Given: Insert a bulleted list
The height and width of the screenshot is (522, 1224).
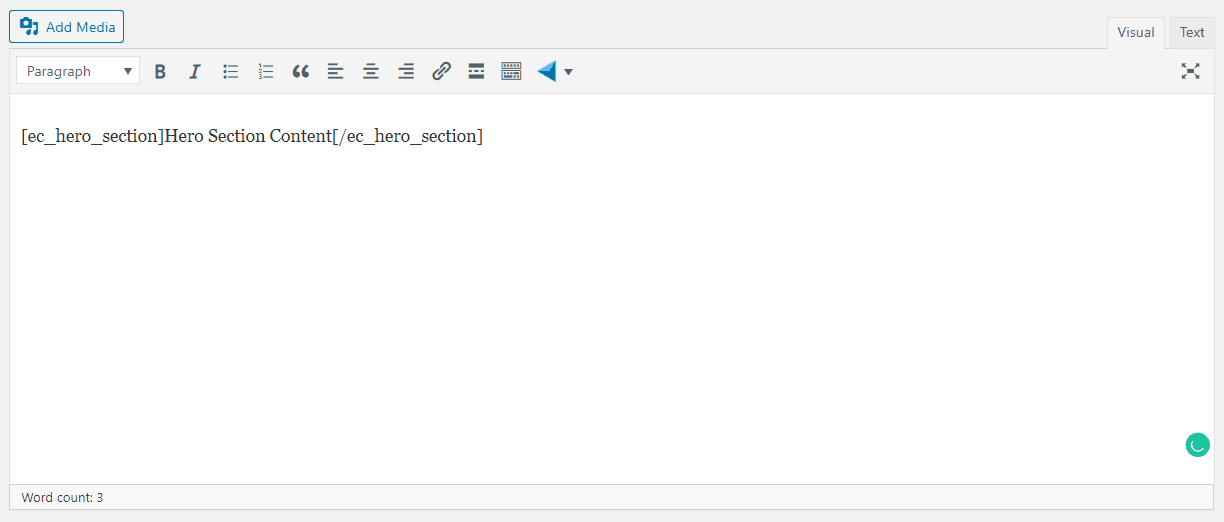Looking at the screenshot, I should pyautogui.click(x=230, y=71).
